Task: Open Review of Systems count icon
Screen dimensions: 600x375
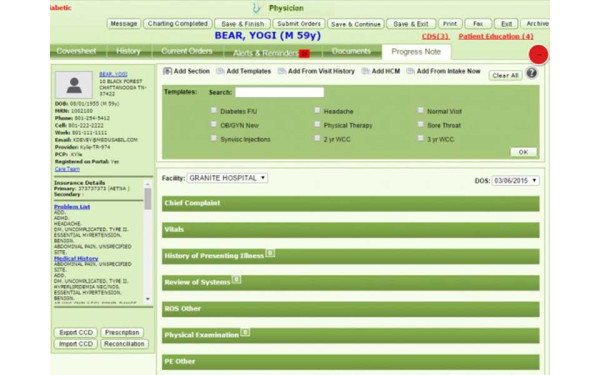Action: tap(236, 279)
